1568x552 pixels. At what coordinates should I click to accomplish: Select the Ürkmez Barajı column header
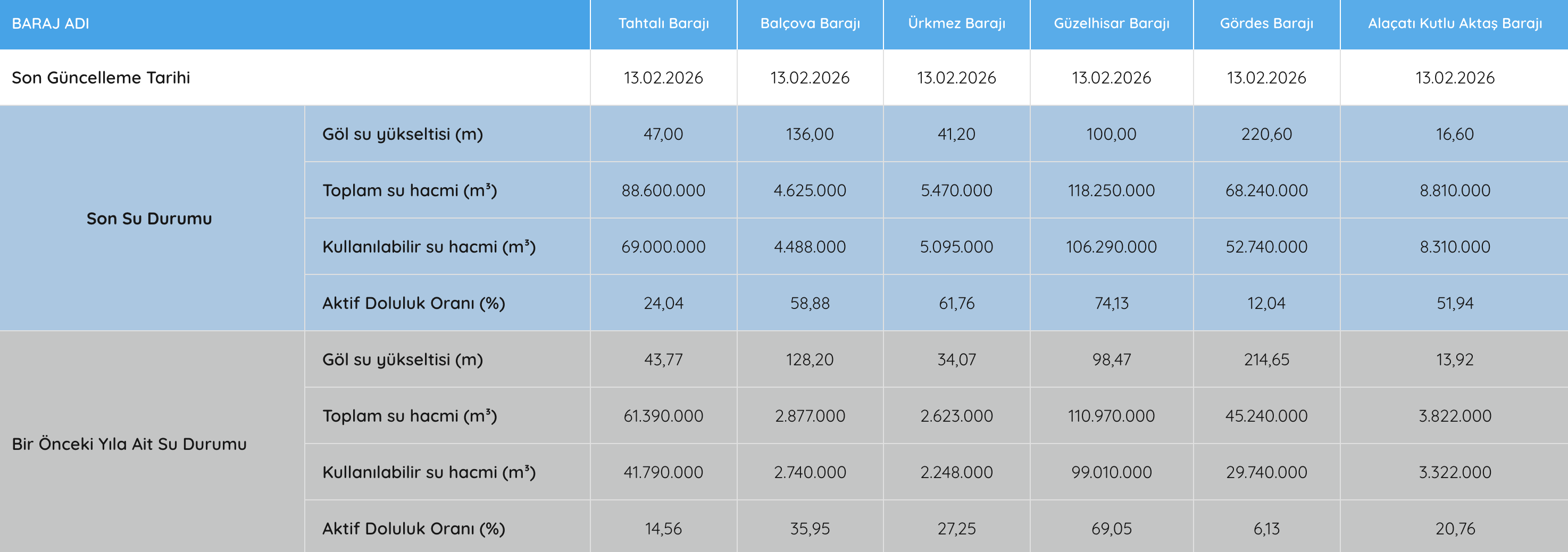point(956,24)
